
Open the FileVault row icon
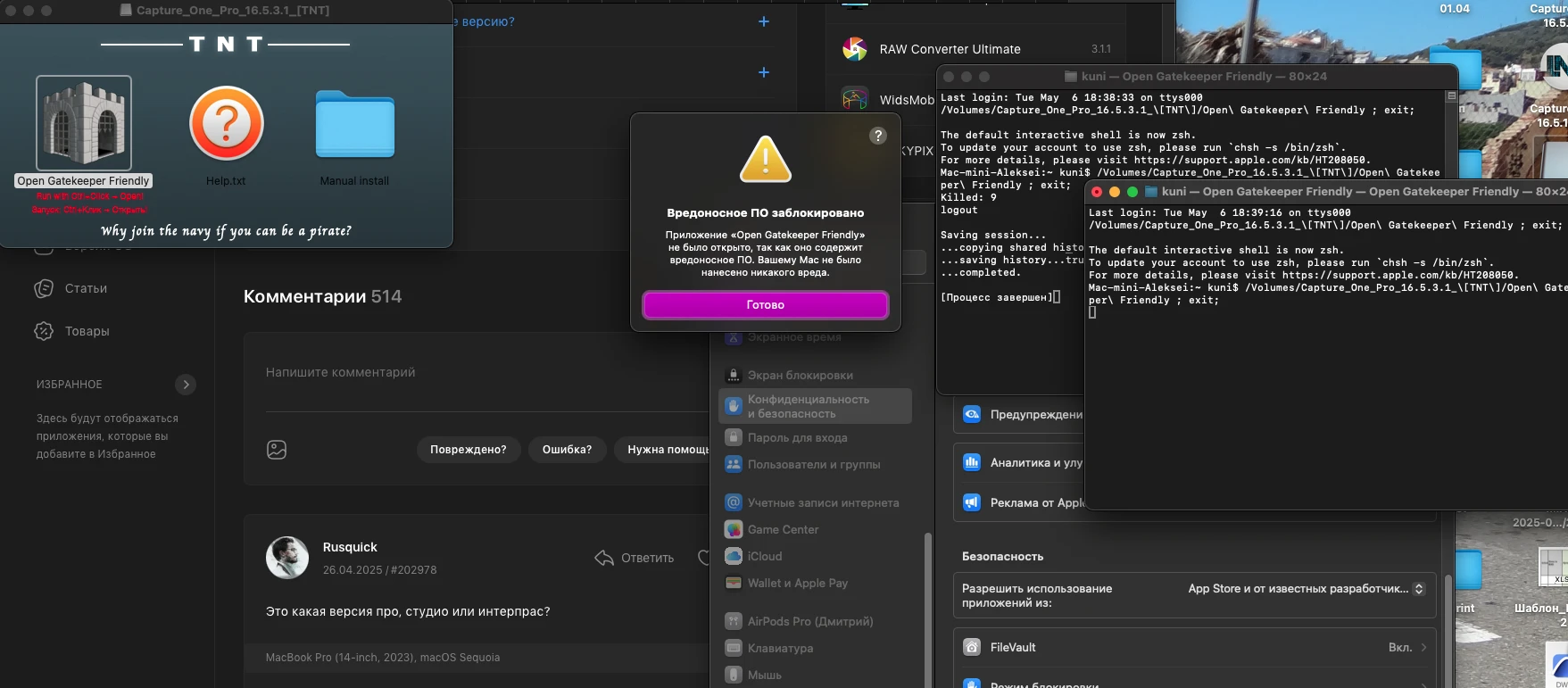click(x=973, y=648)
